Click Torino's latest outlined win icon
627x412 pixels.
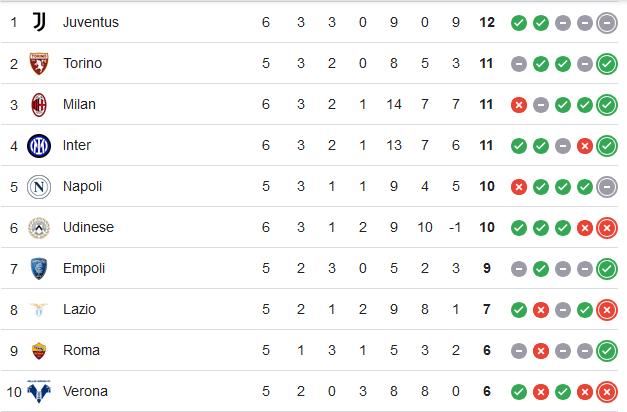click(x=607, y=64)
